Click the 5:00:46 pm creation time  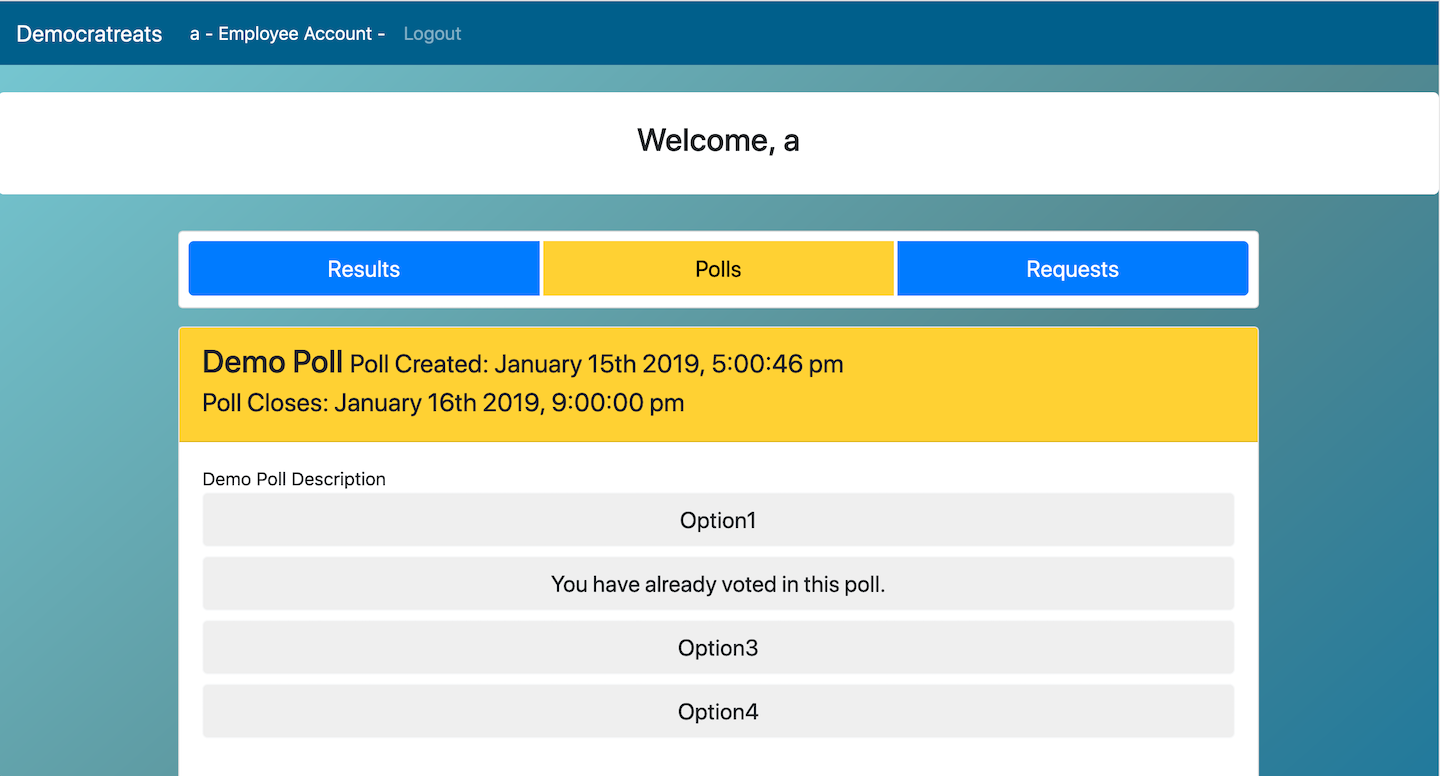point(777,365)
